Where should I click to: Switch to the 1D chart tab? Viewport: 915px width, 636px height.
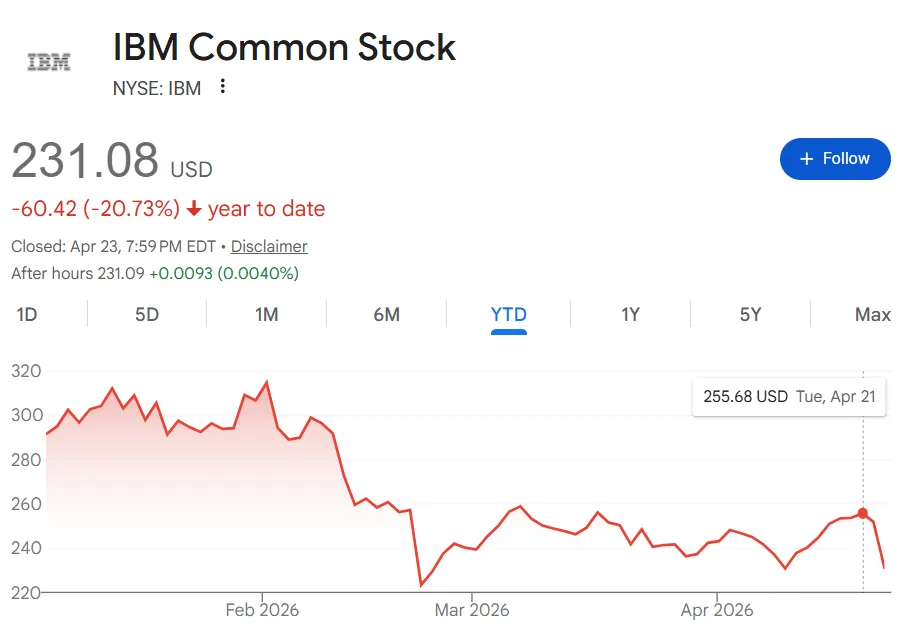coord(27,315)
